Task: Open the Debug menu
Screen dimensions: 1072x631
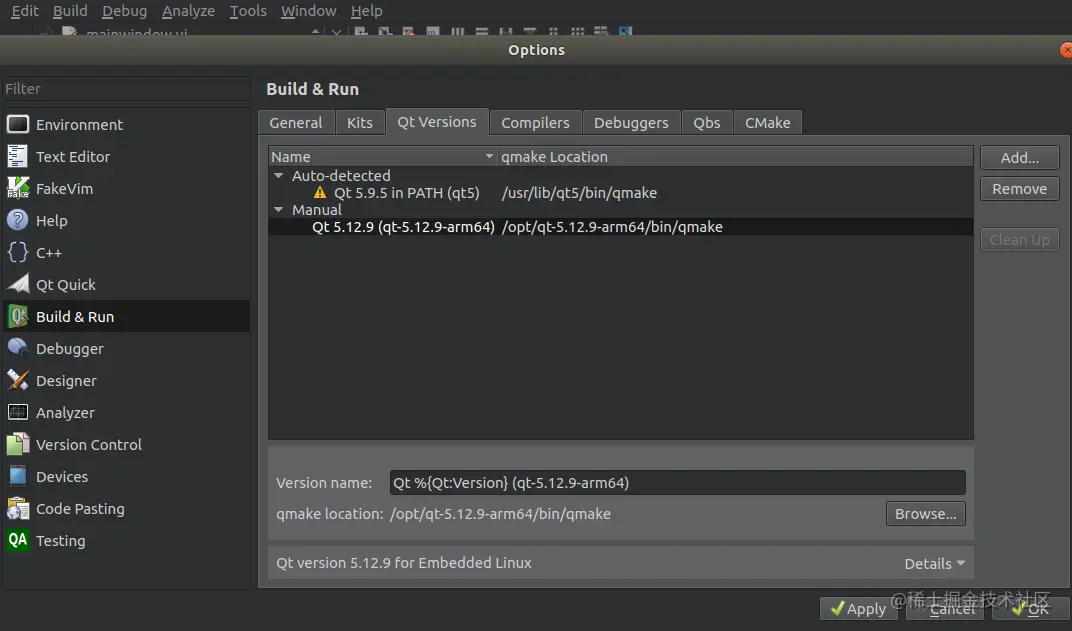Action: (124, 11)
